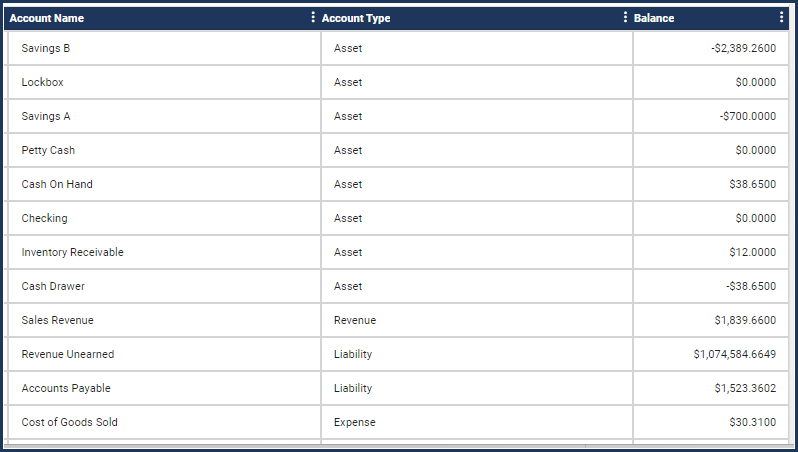Click the Cash On Hand entry
The image size is (798, 452).
(x=57, y=184)
